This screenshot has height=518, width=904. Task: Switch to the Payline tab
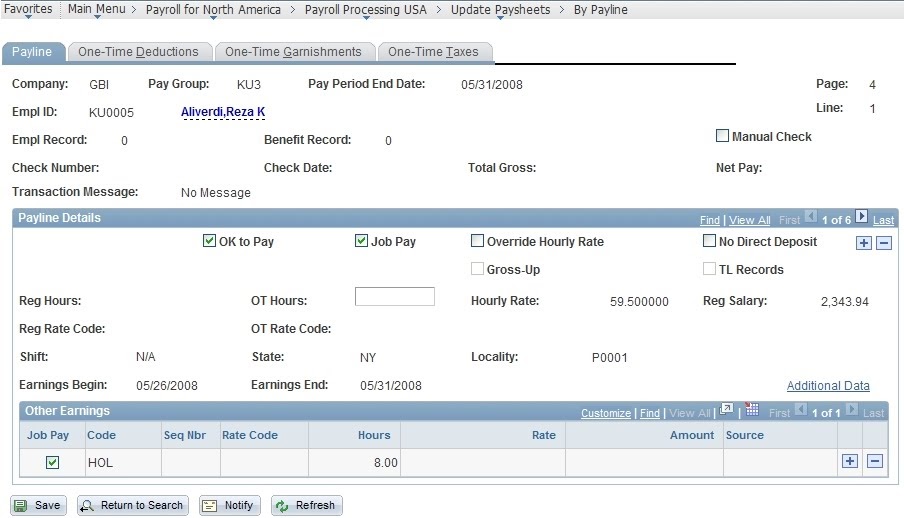[32, 52]
